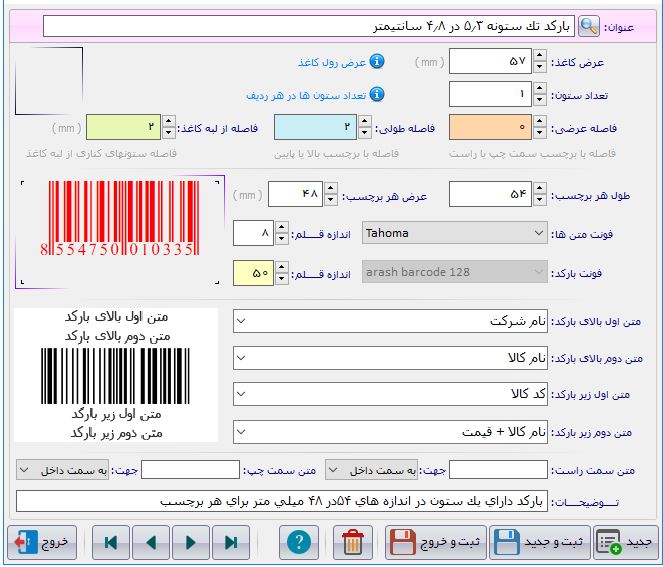Open the Tahoma text font dropdown
The image size is (663, 567).
pyautogui.click(x=455, y=234)
